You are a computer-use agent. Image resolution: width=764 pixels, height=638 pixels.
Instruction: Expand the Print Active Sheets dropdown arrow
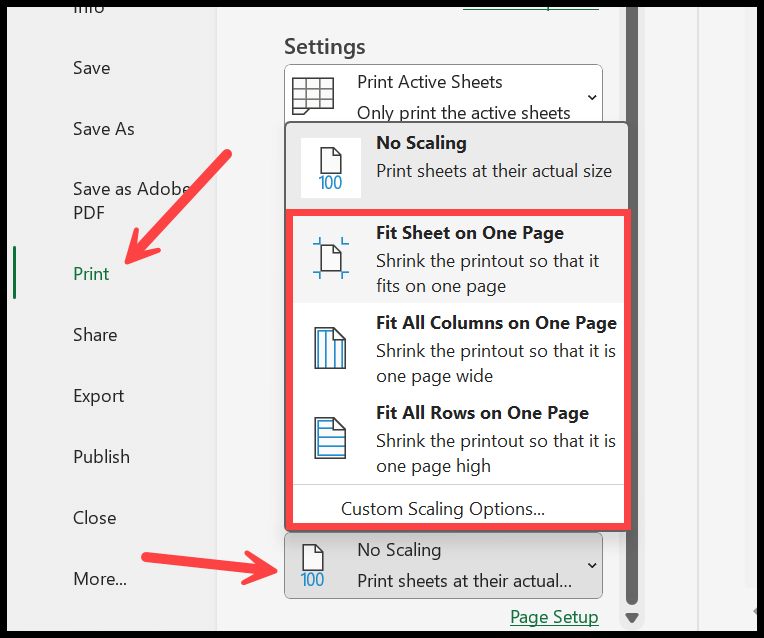[592, 97]
